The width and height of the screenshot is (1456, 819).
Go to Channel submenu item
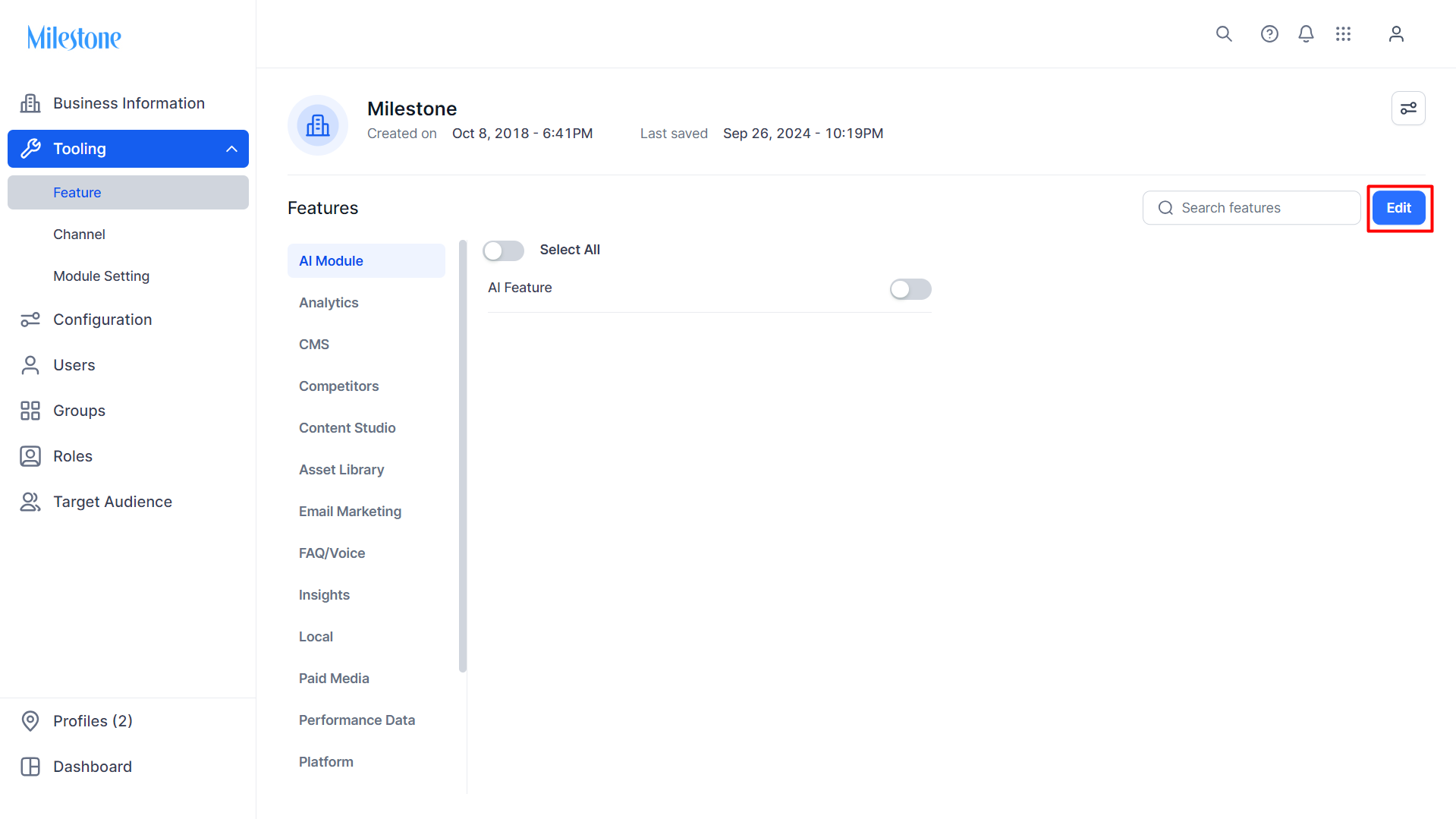pos(128,235)
